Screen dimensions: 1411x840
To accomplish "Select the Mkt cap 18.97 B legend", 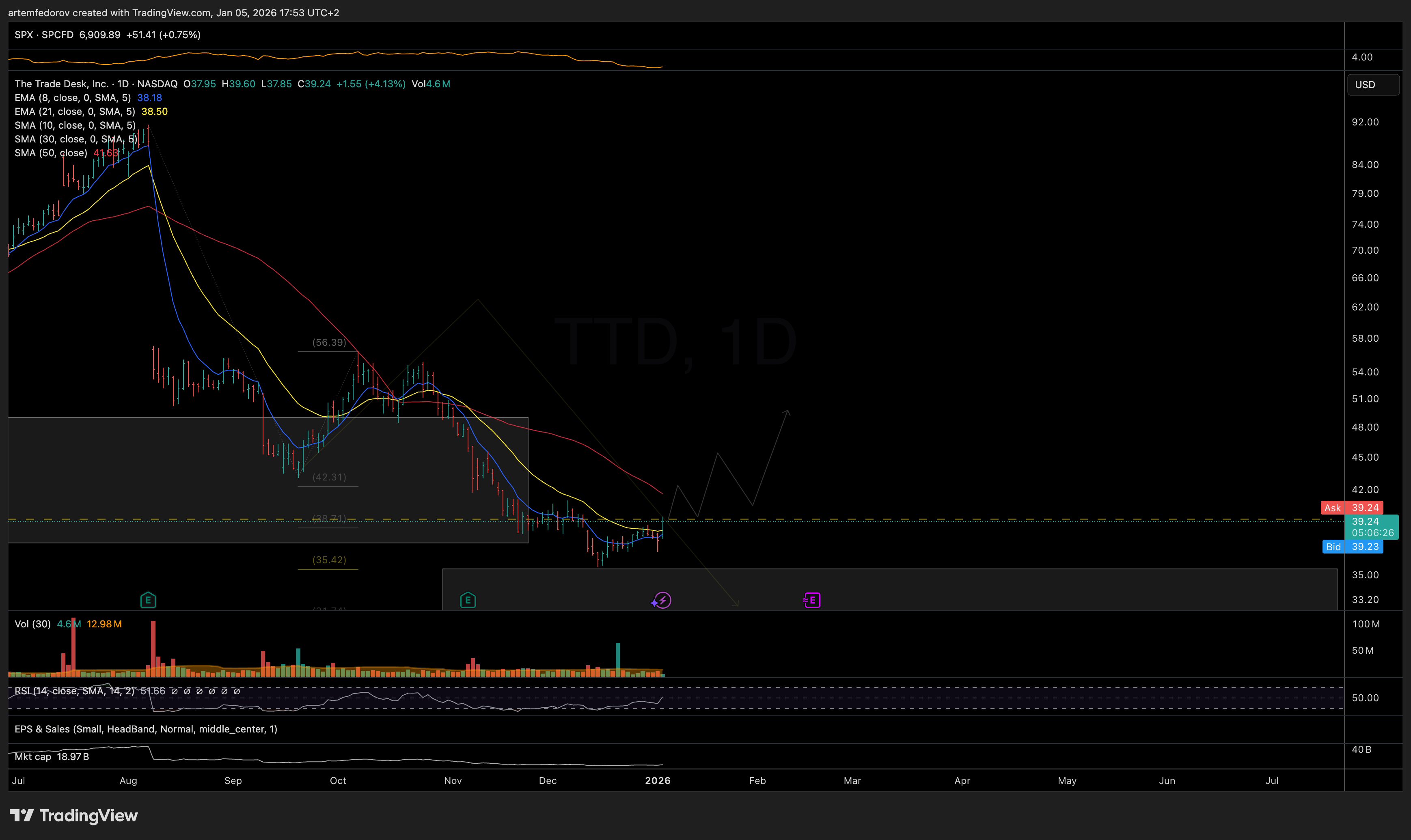I will [52, 757].
